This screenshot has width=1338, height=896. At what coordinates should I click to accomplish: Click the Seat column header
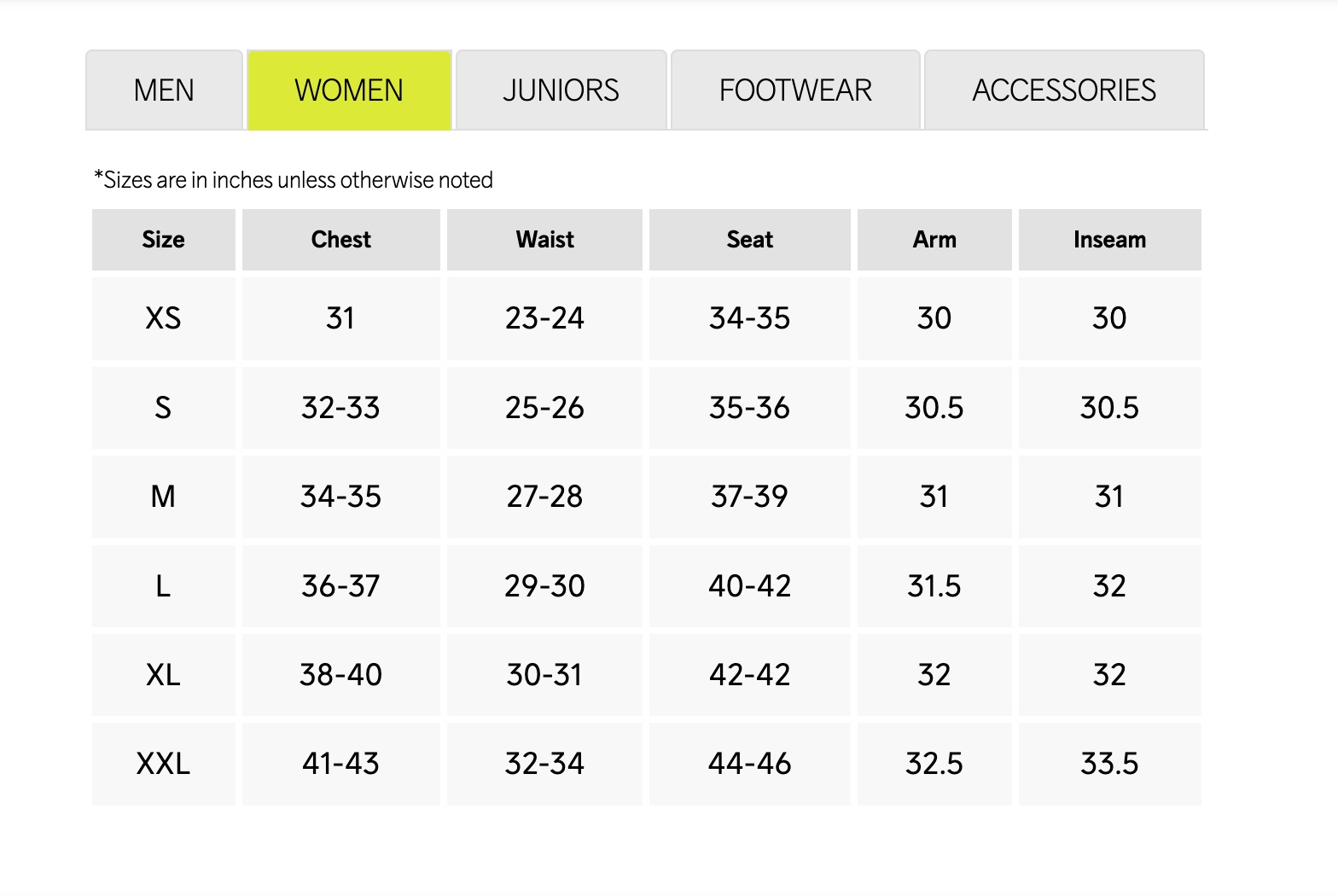pos(749,240)
